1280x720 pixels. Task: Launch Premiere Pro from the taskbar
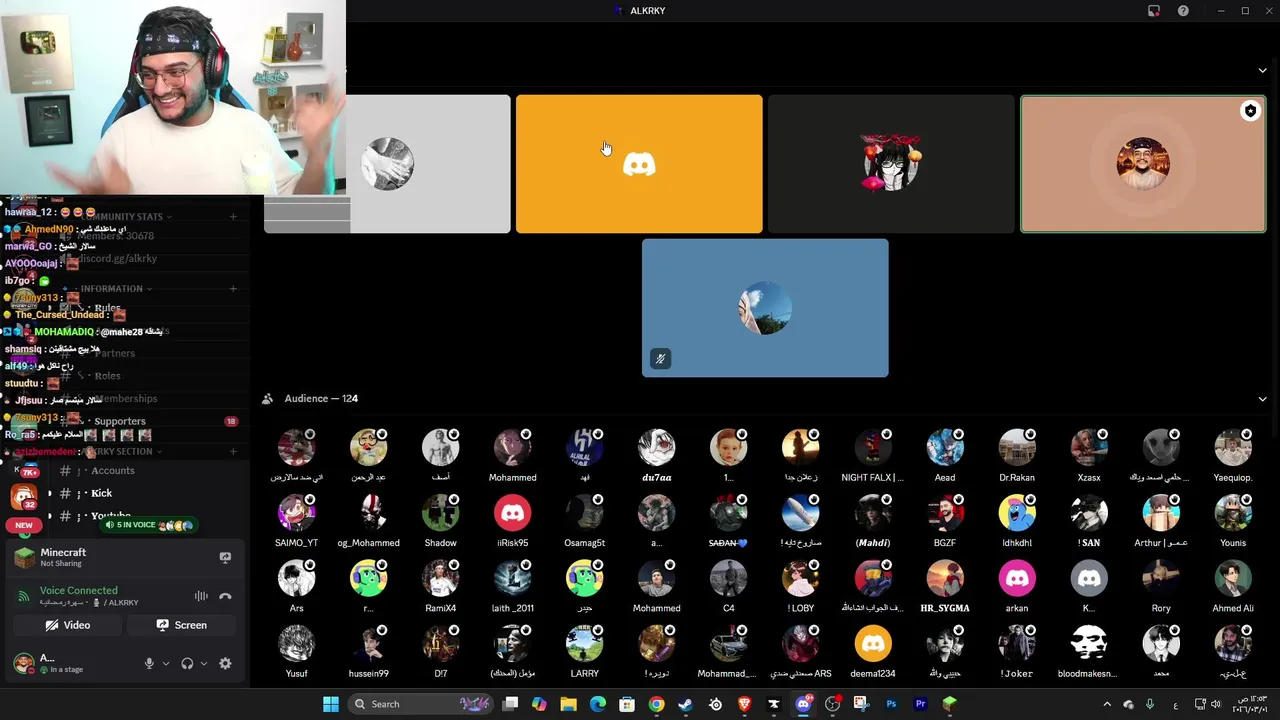point(920,704)
